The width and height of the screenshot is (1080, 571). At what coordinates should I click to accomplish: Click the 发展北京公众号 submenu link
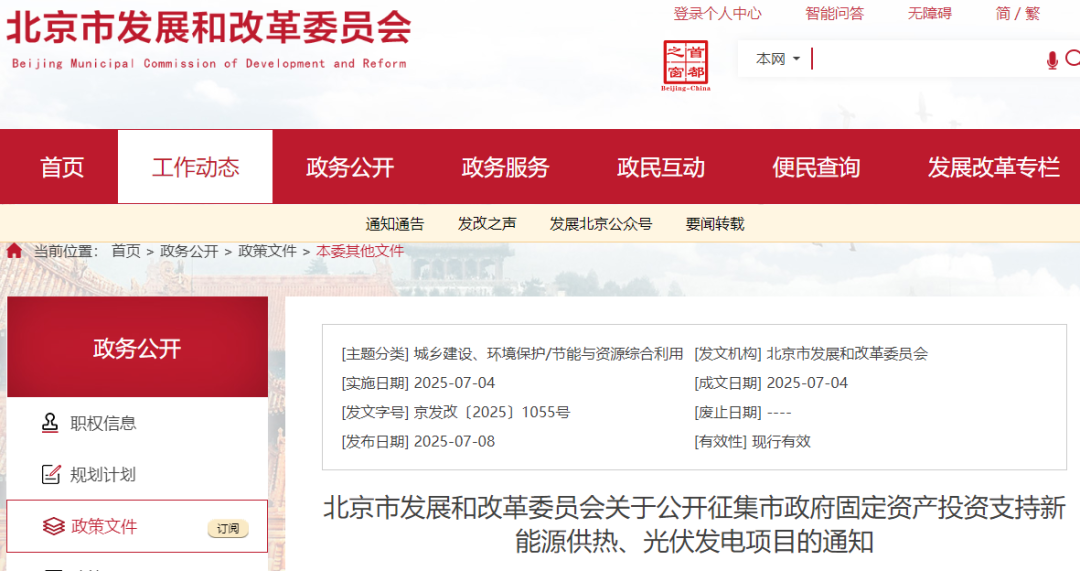[x=601, y=224]
